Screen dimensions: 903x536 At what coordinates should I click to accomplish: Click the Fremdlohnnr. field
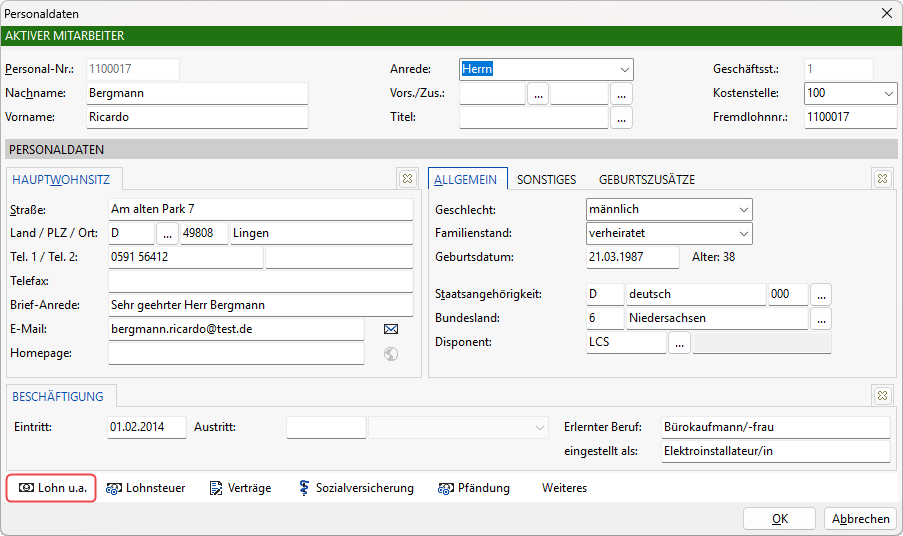[x=851, y=117]
